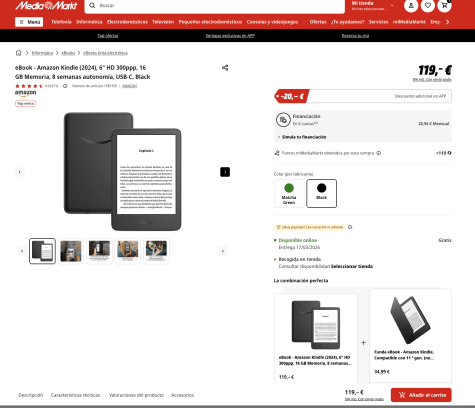Expand Simula tu financiación
Viewport: 475px width, 408px height.
pyautogui.click(x=302, y=137)
